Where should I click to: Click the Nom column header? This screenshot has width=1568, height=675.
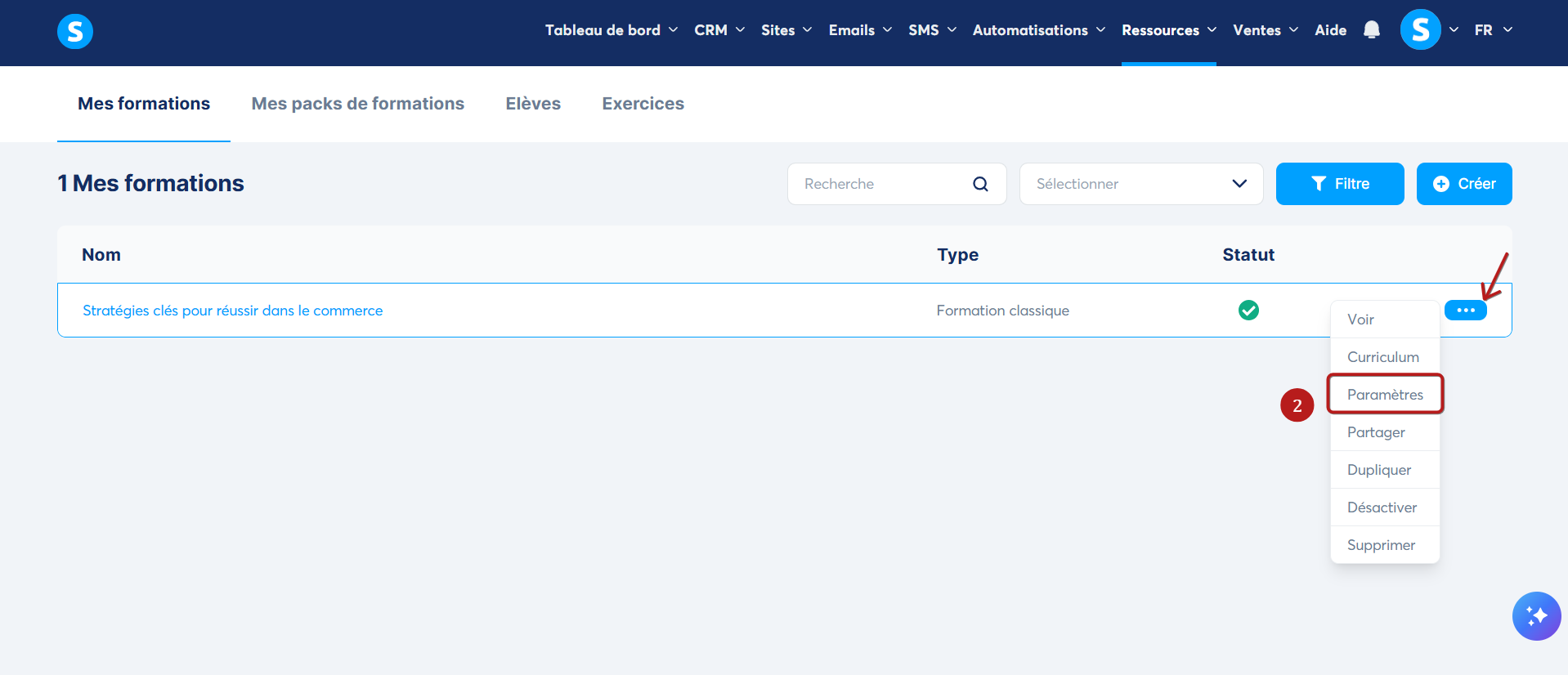click(x=101, y=255)
